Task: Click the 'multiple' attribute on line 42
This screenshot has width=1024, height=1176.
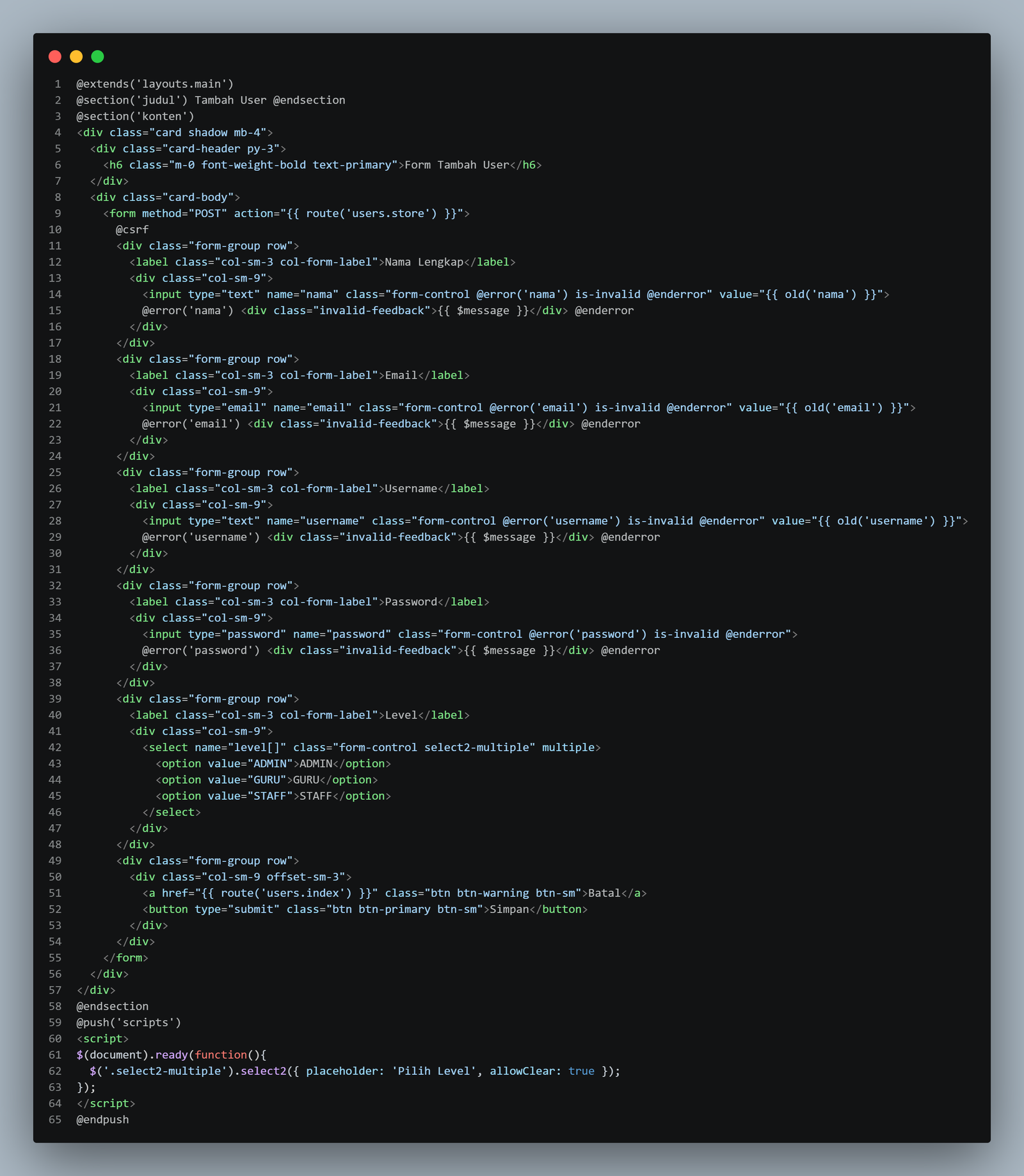Action: click(568, 747)
